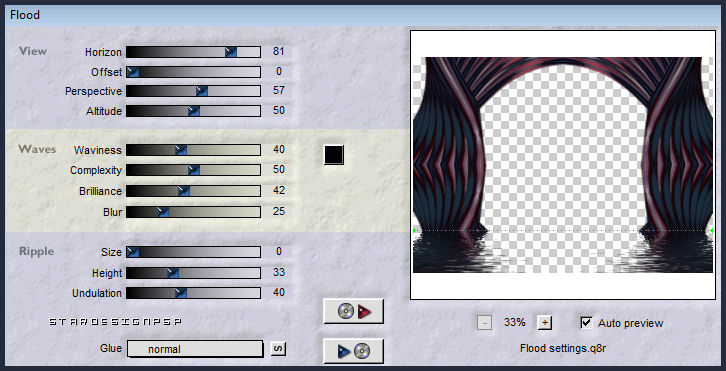Screen dimensions: 726x371
Task: Toggle the Auto preview checkbox
Action: tap(586, 323)
